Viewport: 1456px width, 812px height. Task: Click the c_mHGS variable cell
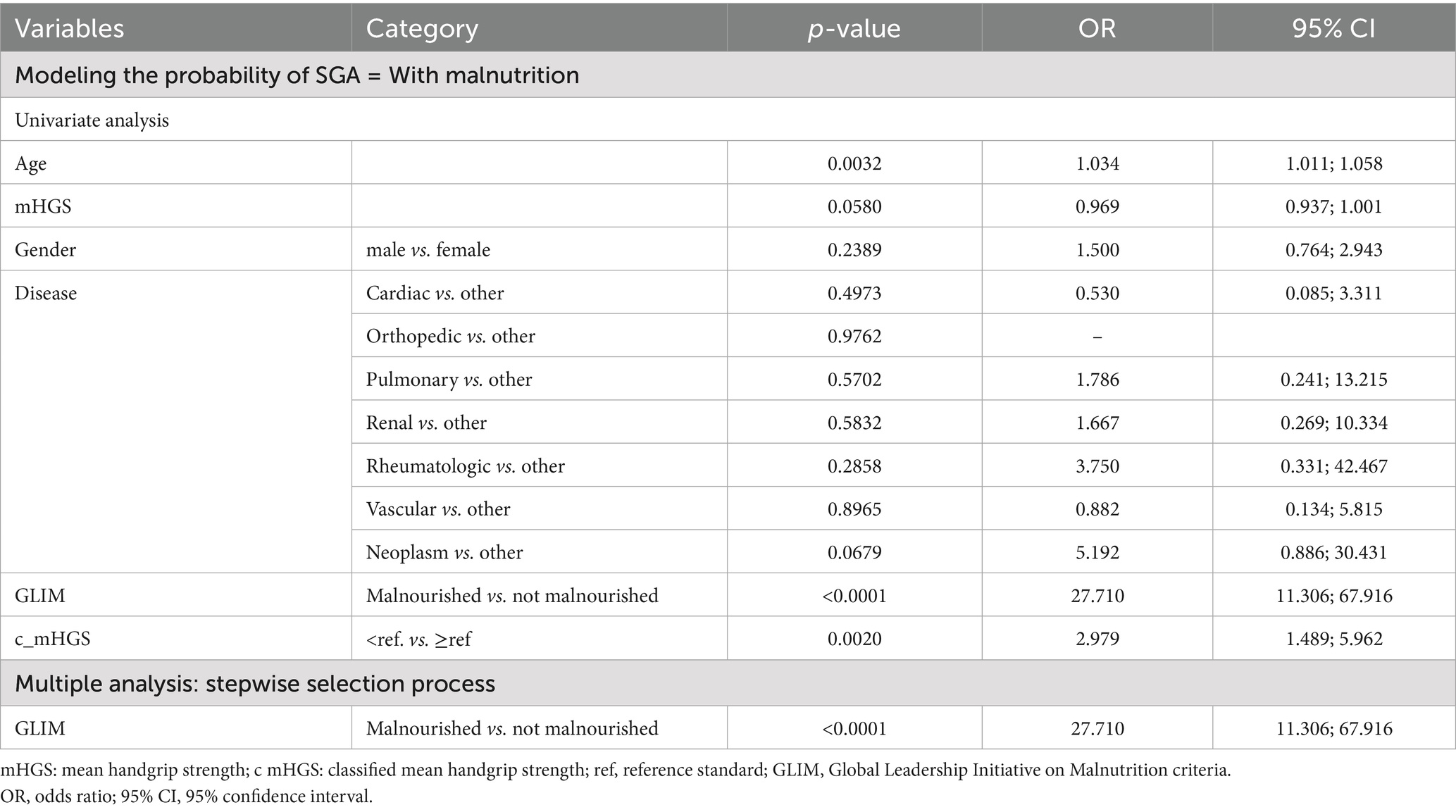point(52,639)
